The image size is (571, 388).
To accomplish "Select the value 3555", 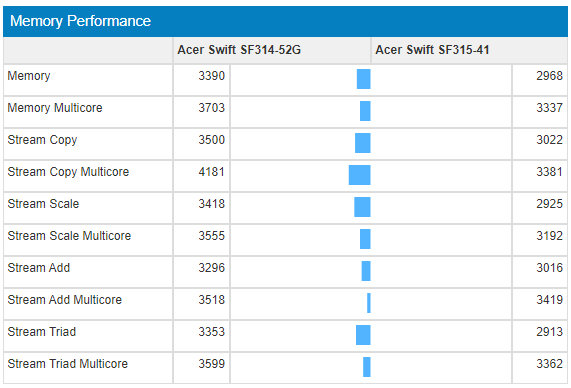I will (212, 236).
